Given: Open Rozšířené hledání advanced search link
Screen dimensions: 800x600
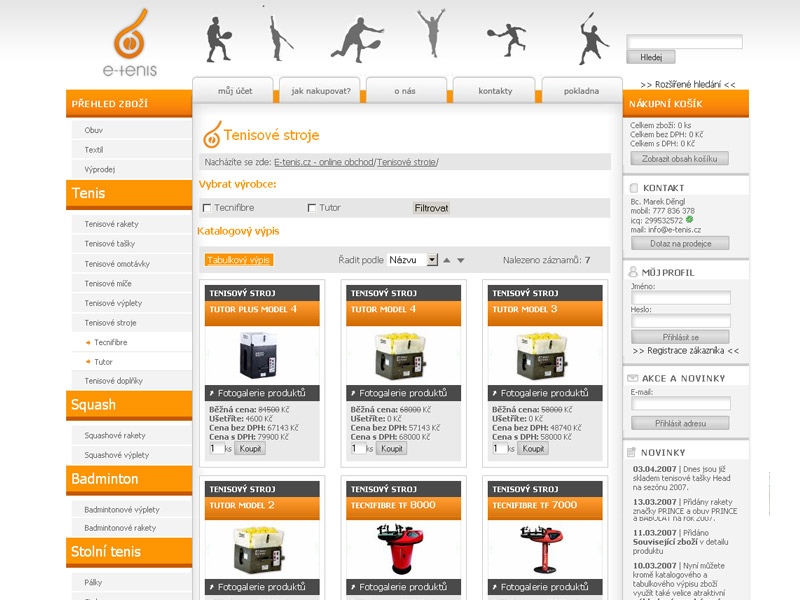Looking at the screenshot, I should click(x=687, y=85).
